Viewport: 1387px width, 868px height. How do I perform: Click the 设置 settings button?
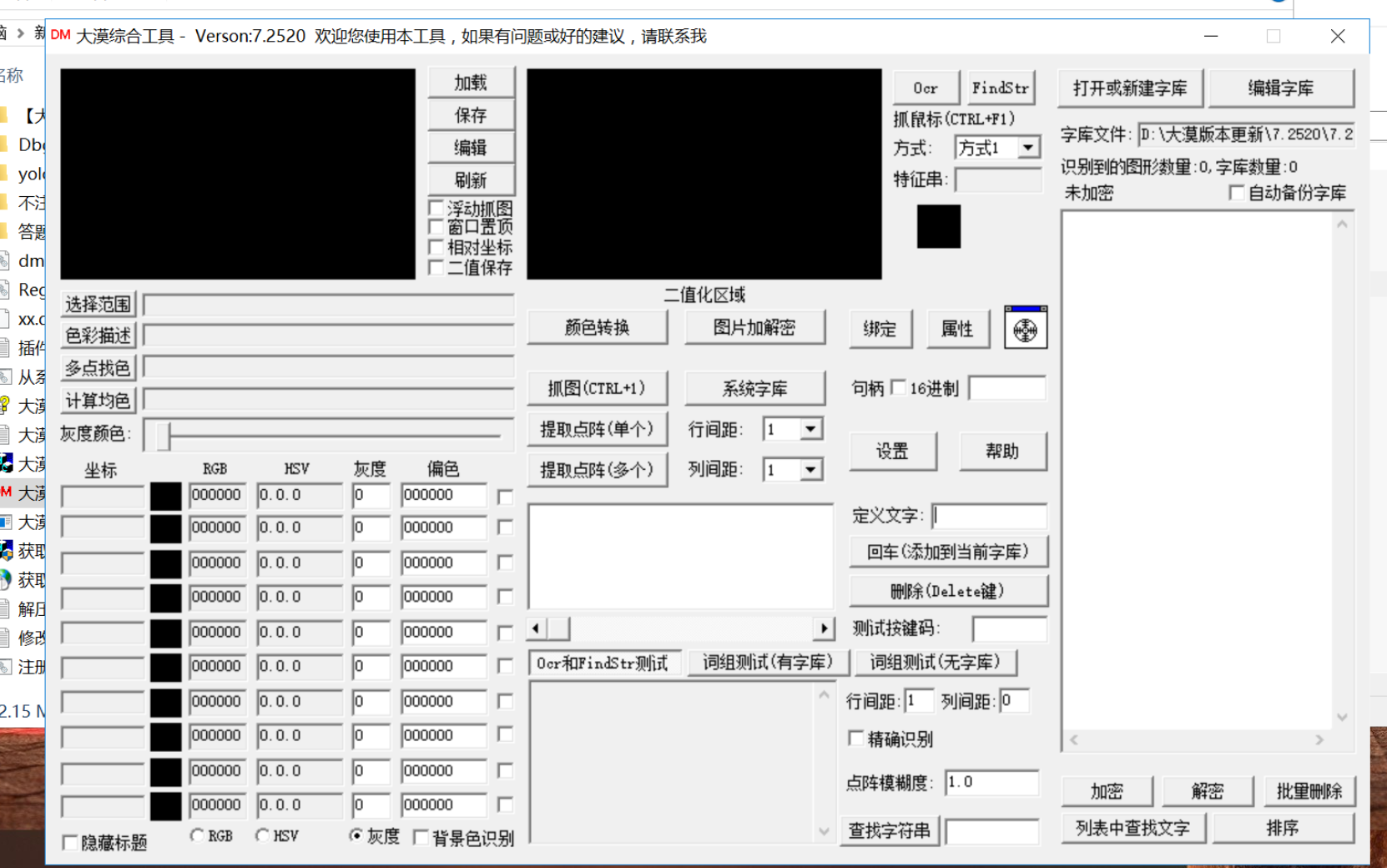click(x=893, y=451)
